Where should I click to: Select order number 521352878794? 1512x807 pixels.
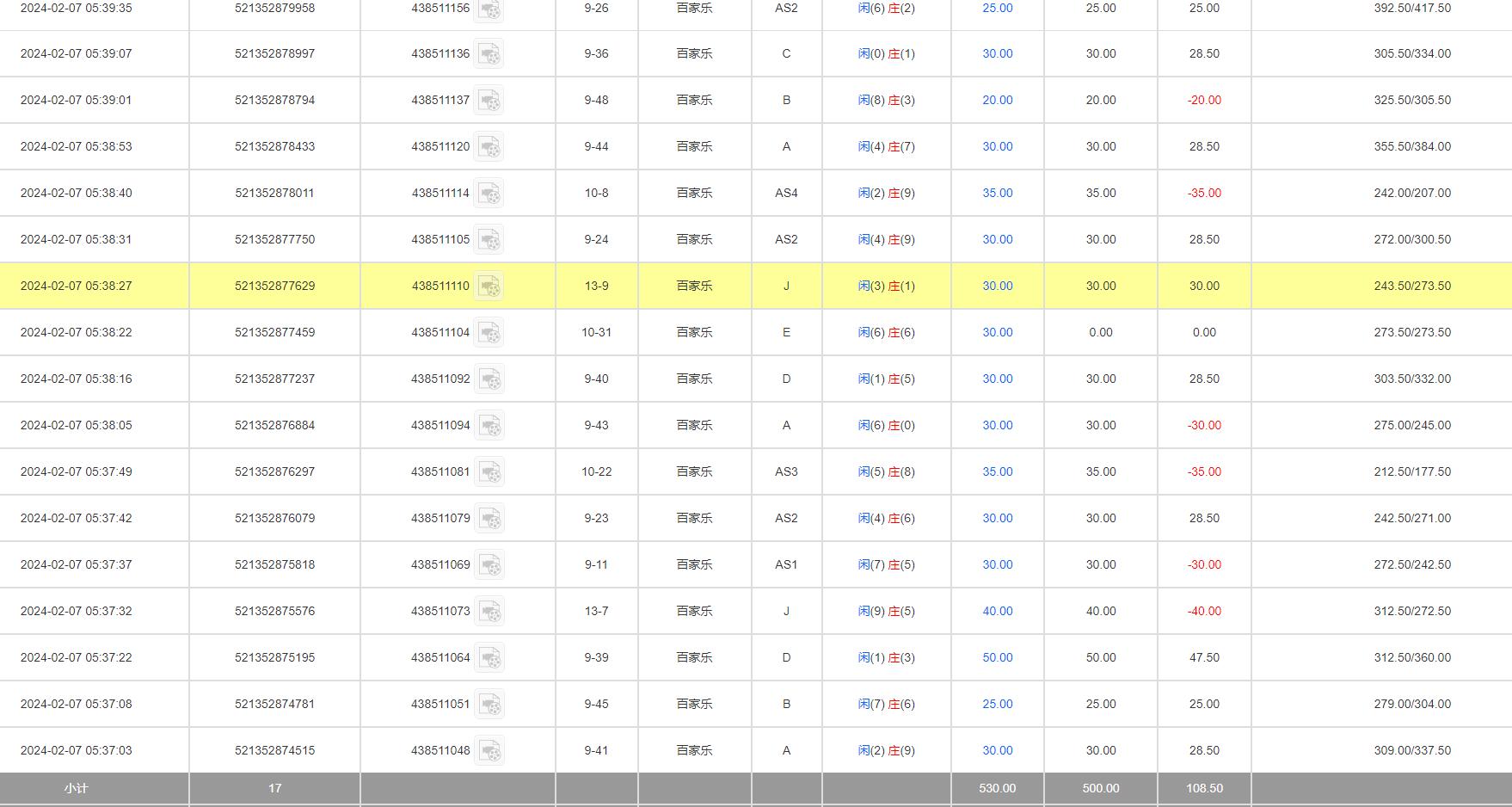point(274,100)
